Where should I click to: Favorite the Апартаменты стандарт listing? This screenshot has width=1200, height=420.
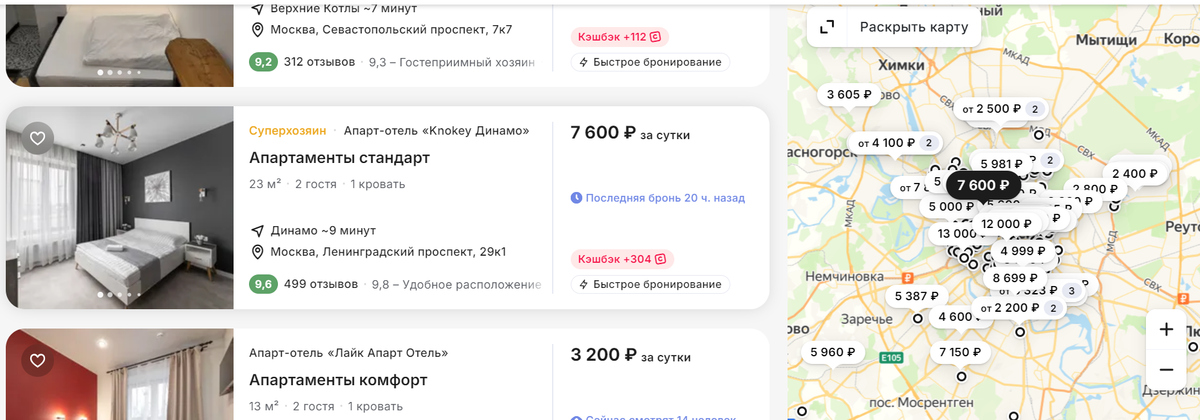coord(38,139)
